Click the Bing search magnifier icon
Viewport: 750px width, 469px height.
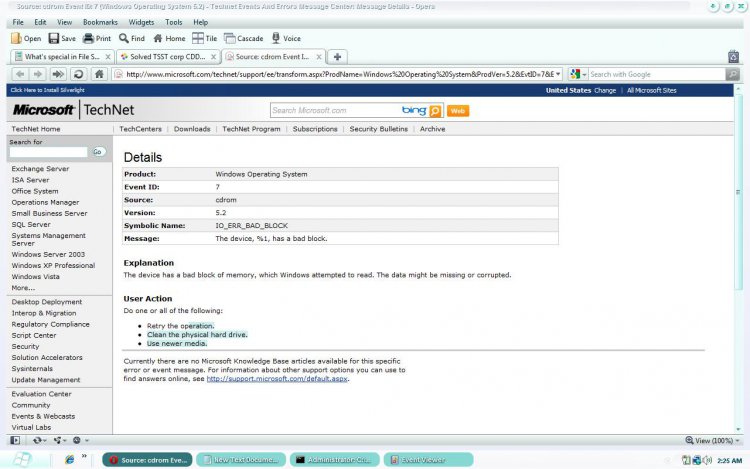point(435,111)
